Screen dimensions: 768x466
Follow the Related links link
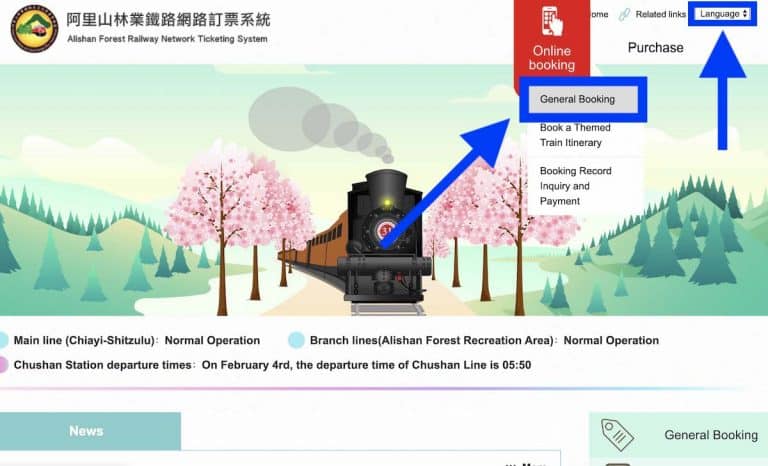pyautogui.click(x=660, y=15)
